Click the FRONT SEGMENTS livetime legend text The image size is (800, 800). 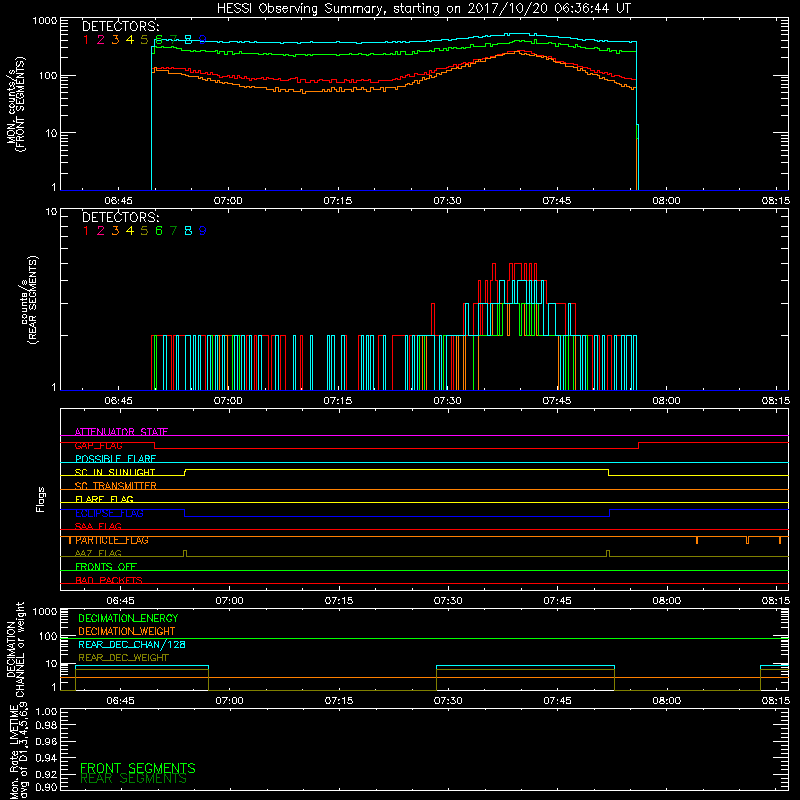[138, 768]
